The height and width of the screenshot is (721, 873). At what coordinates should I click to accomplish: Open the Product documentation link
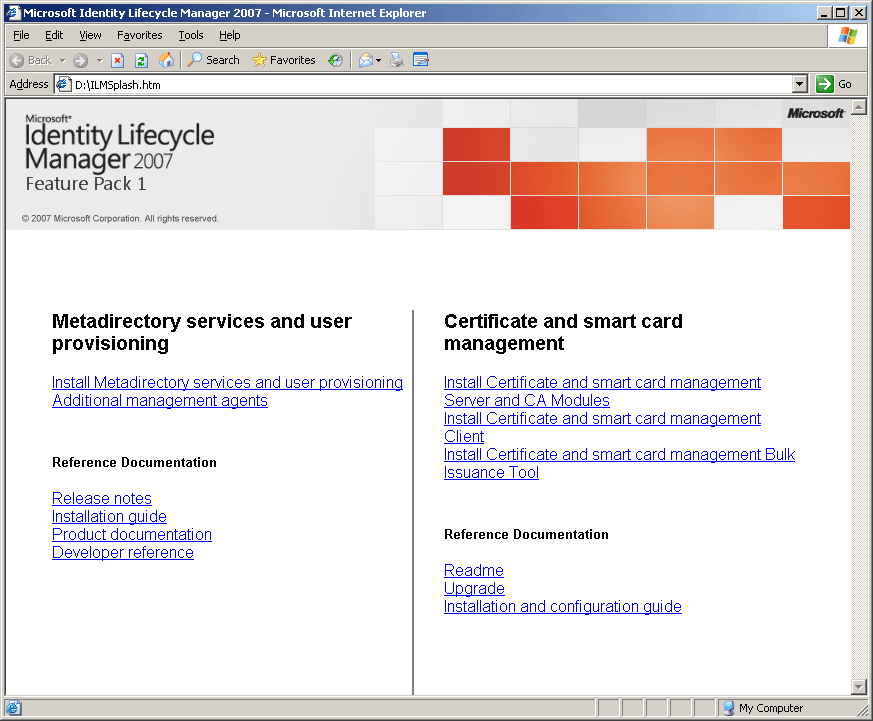tap(132, 534)
